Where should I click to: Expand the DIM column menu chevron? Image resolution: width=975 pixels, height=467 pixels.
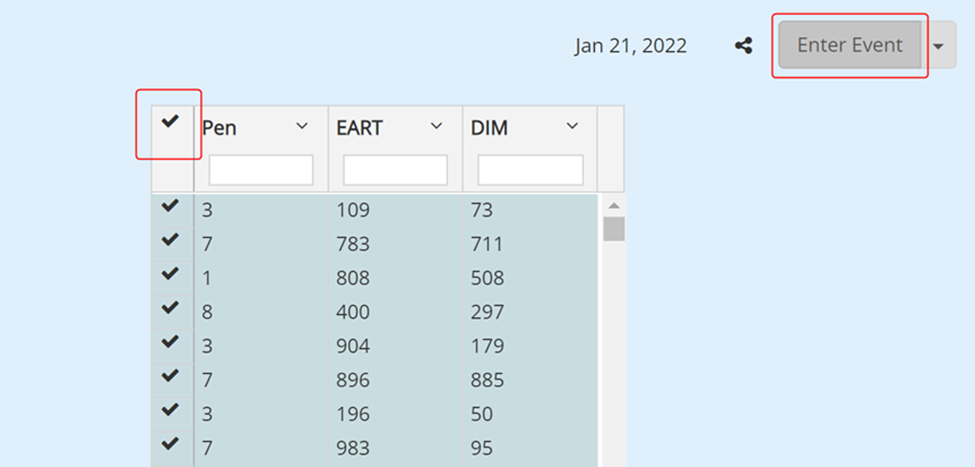coord(572,126)
